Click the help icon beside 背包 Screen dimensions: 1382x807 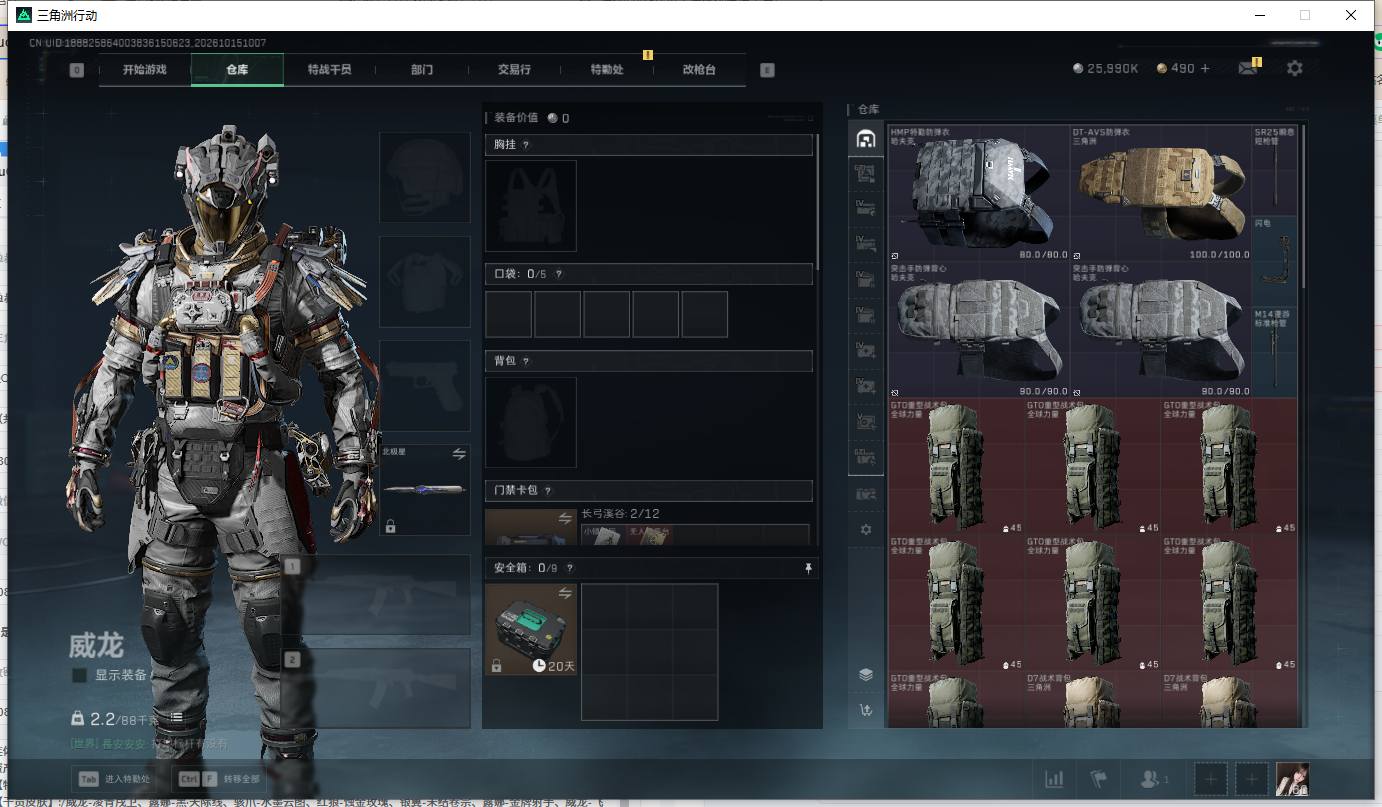(526, 361)
